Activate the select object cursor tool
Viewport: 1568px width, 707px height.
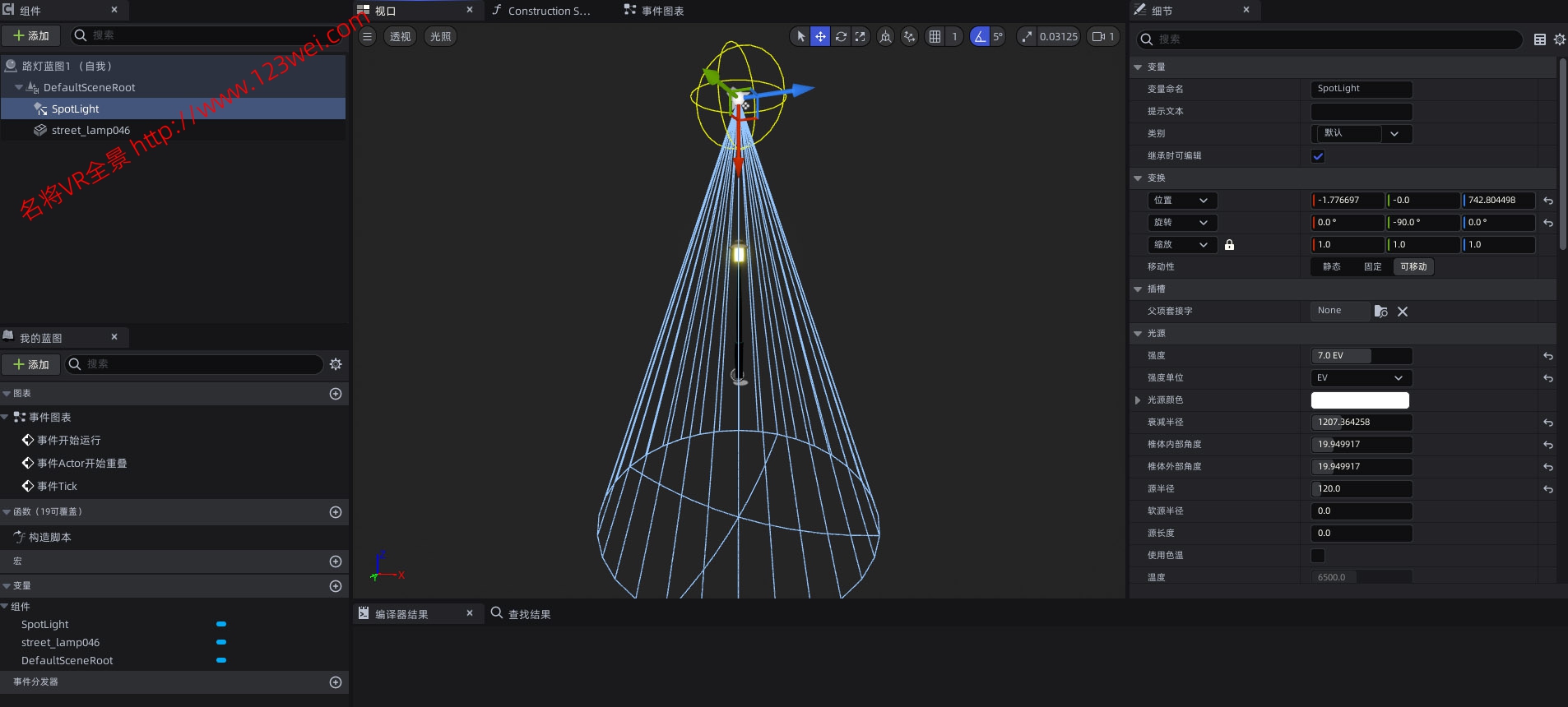tap(800, 36)
